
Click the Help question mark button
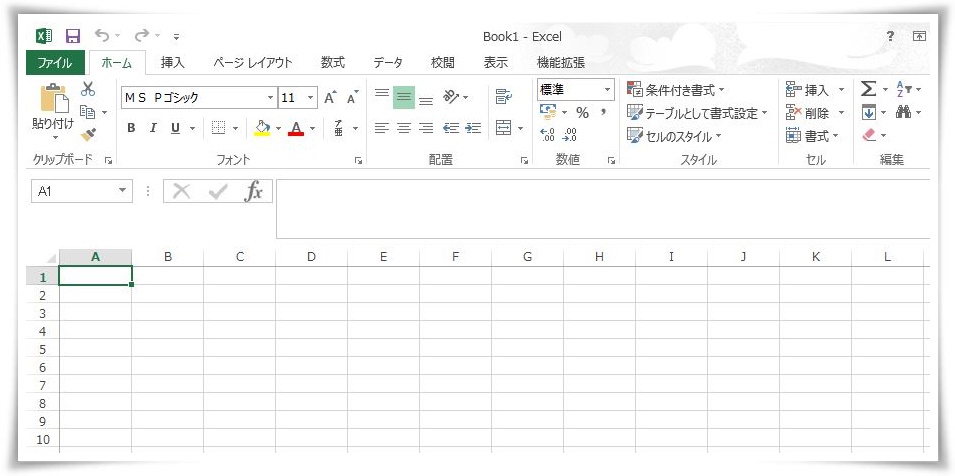tap(890, 36)
